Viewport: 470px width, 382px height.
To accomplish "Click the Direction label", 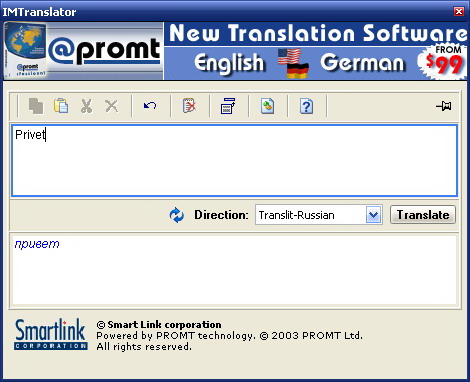I will (x=221, y=215).
